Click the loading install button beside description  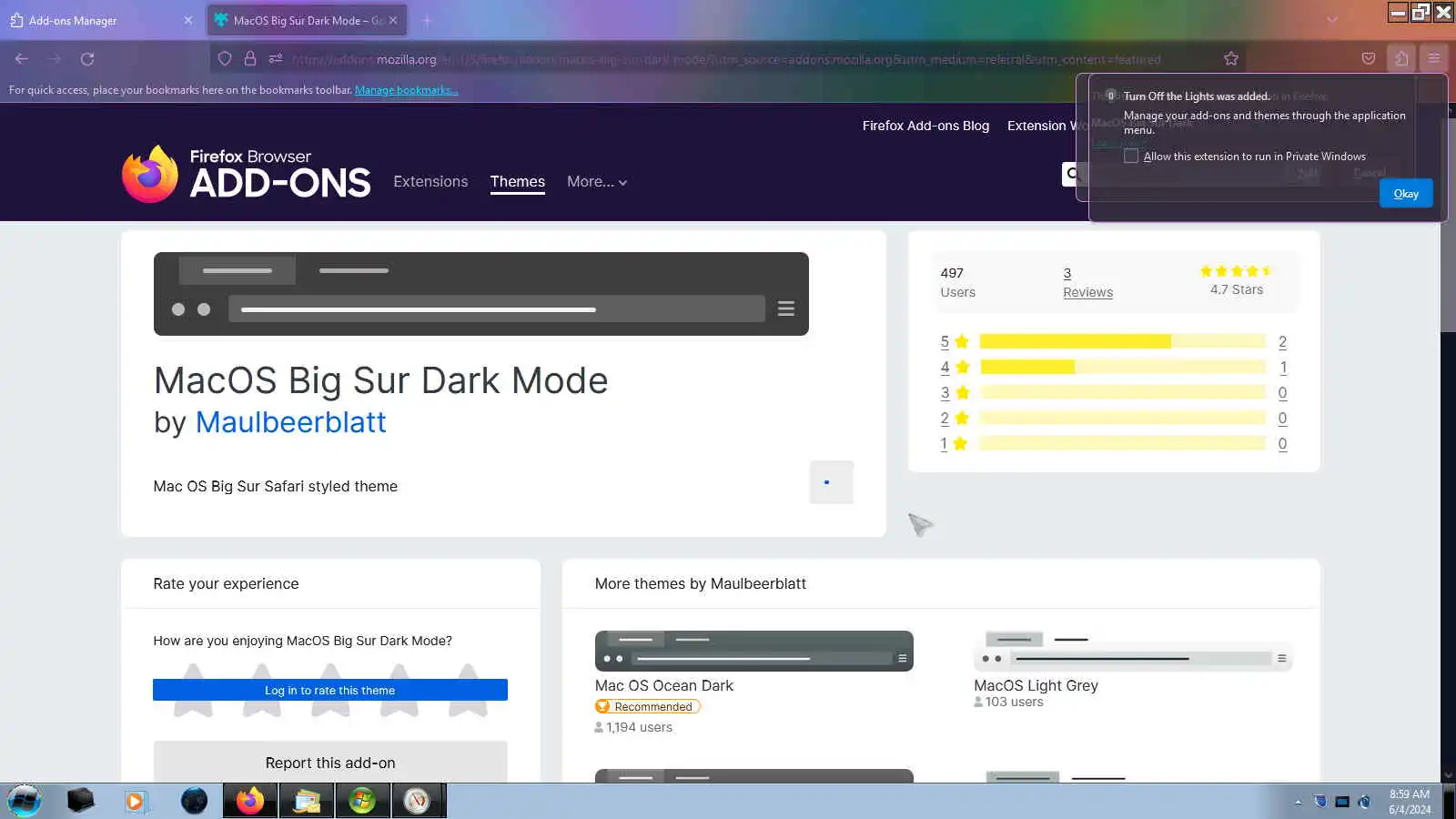pyautogui.click(x=831, y=482)
